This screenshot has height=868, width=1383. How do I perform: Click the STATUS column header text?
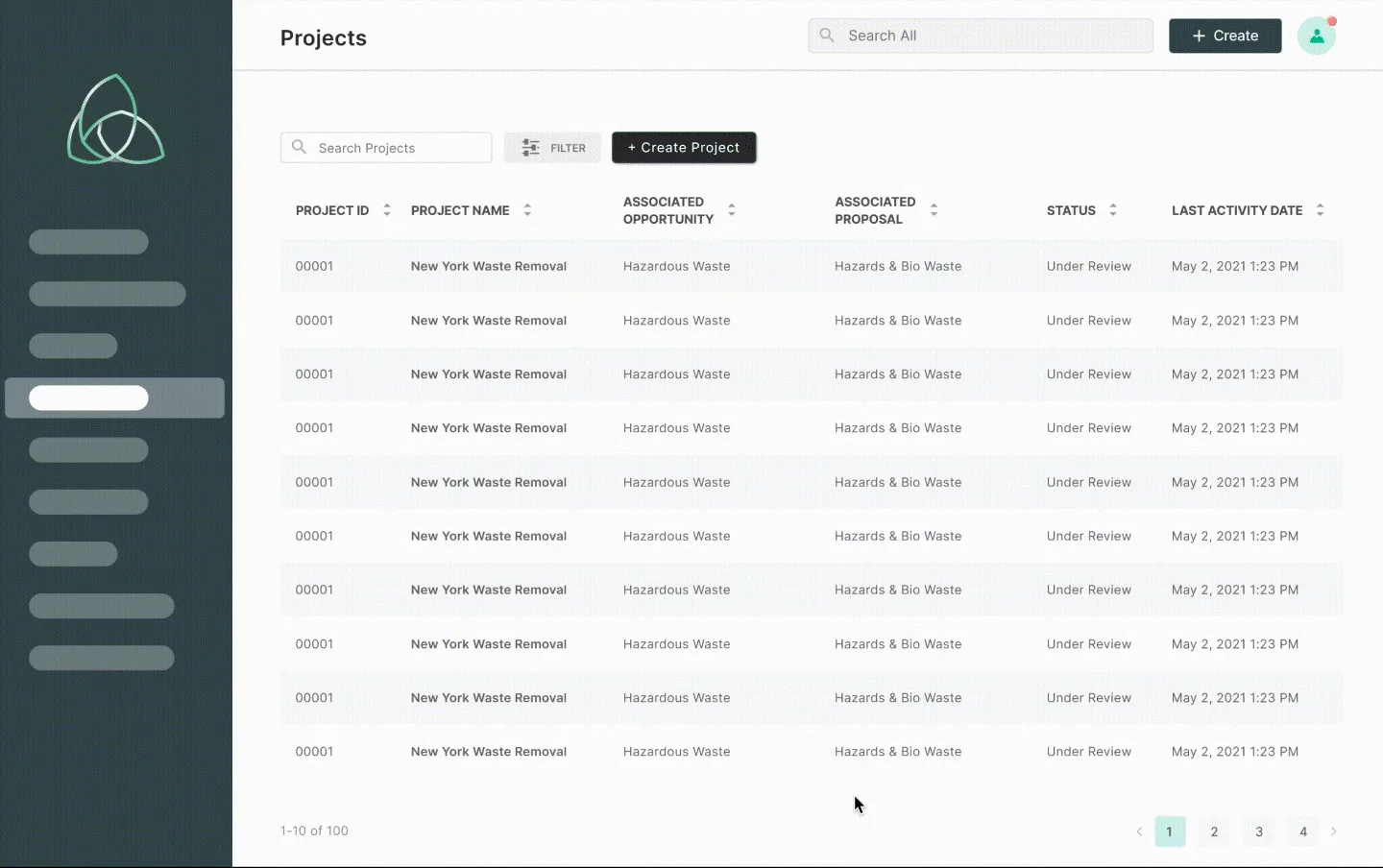(x=1071, y=210)
